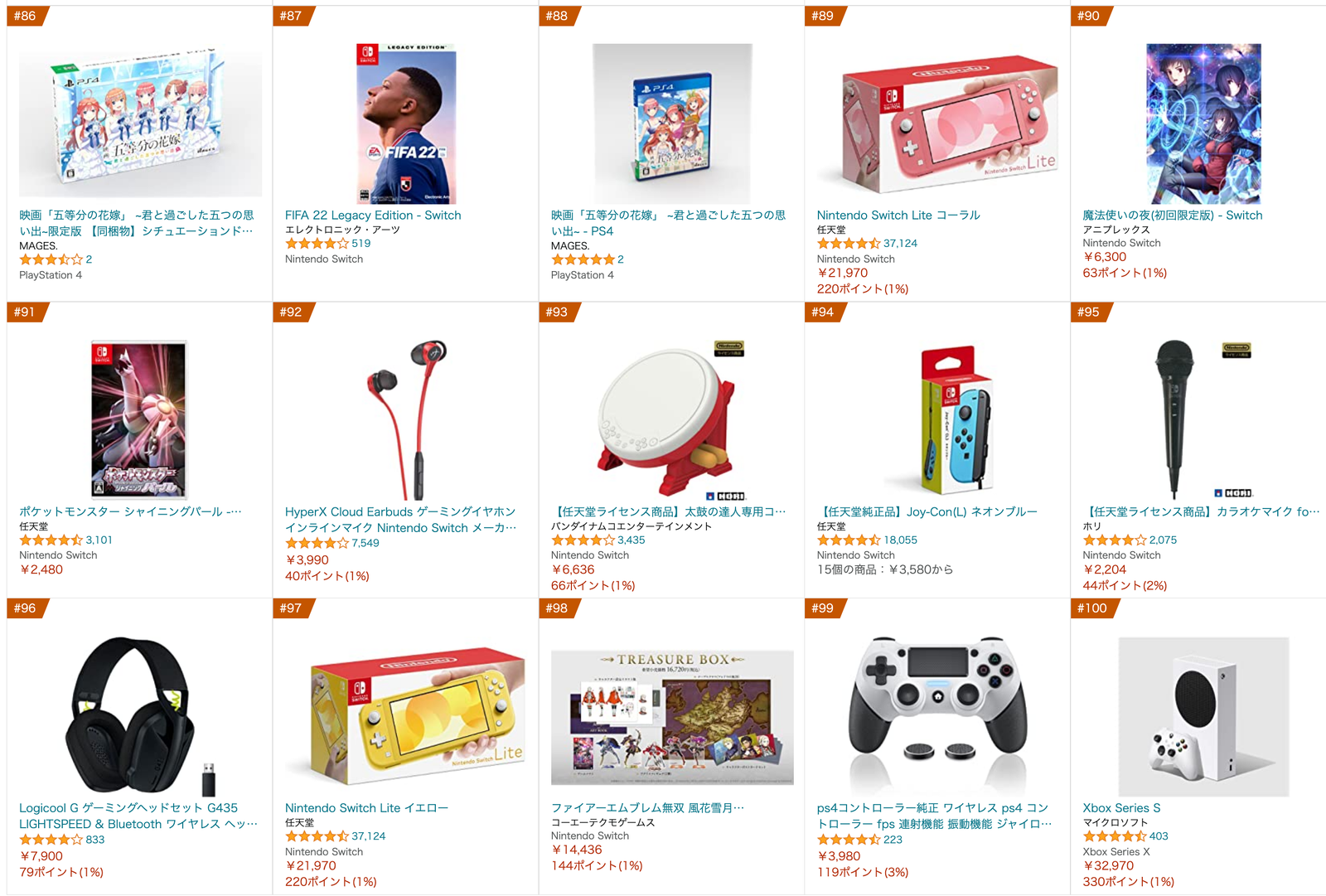Open the yellow Nintendo Switch Lite image
Viewport: 1326px width, 896px height.
point(406,716)
